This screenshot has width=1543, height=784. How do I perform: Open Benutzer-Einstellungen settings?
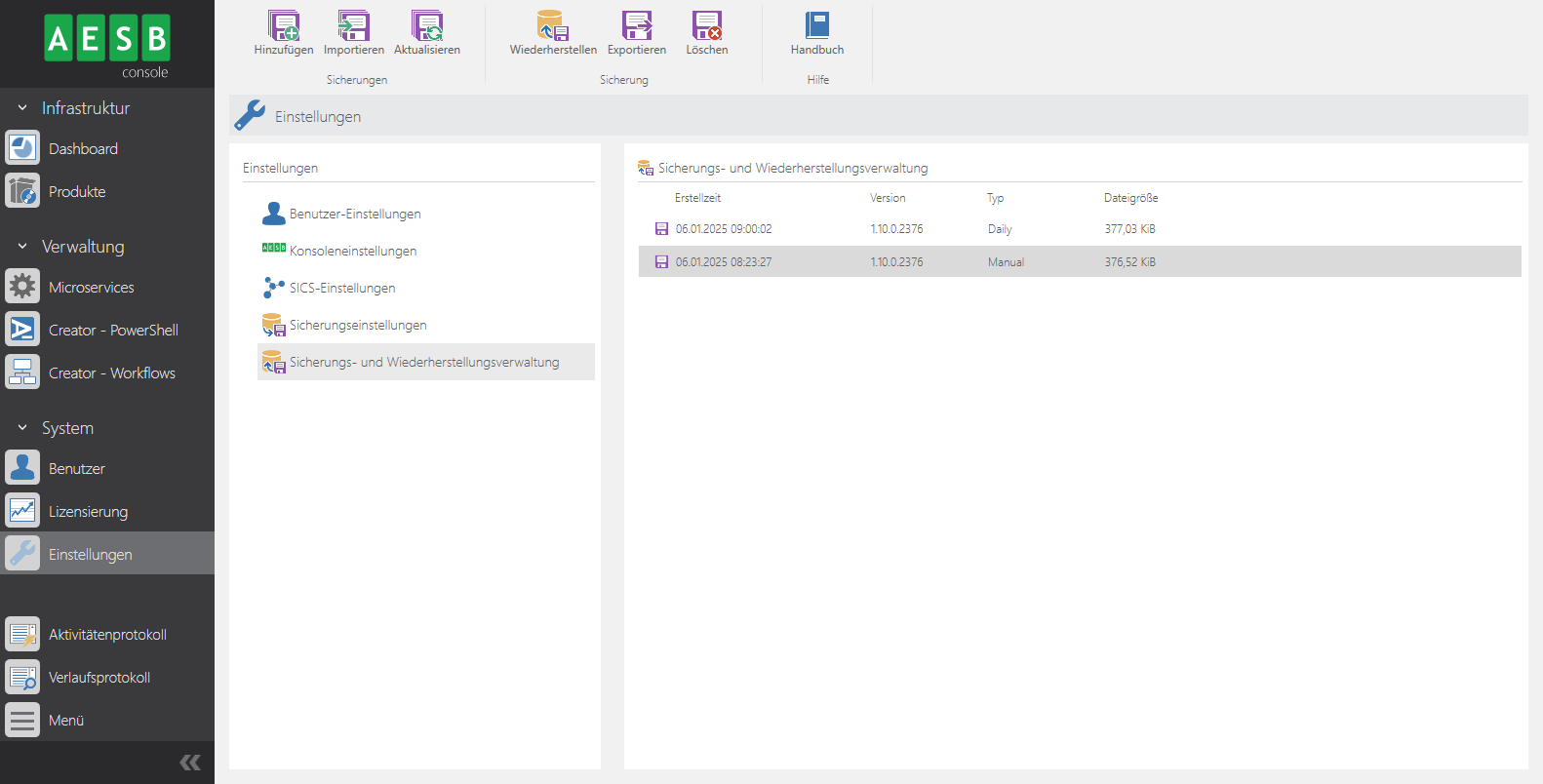coord(355,214)
